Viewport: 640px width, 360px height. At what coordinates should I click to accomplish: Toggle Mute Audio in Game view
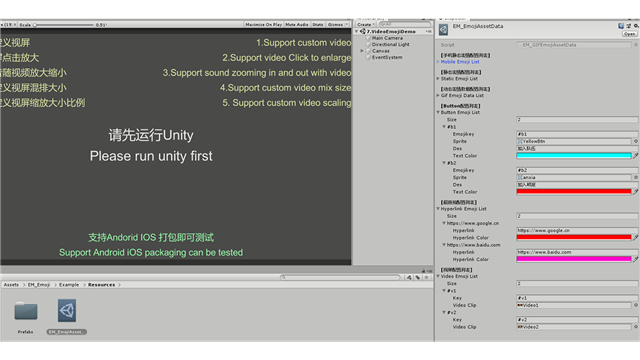(x=297, y=25)
